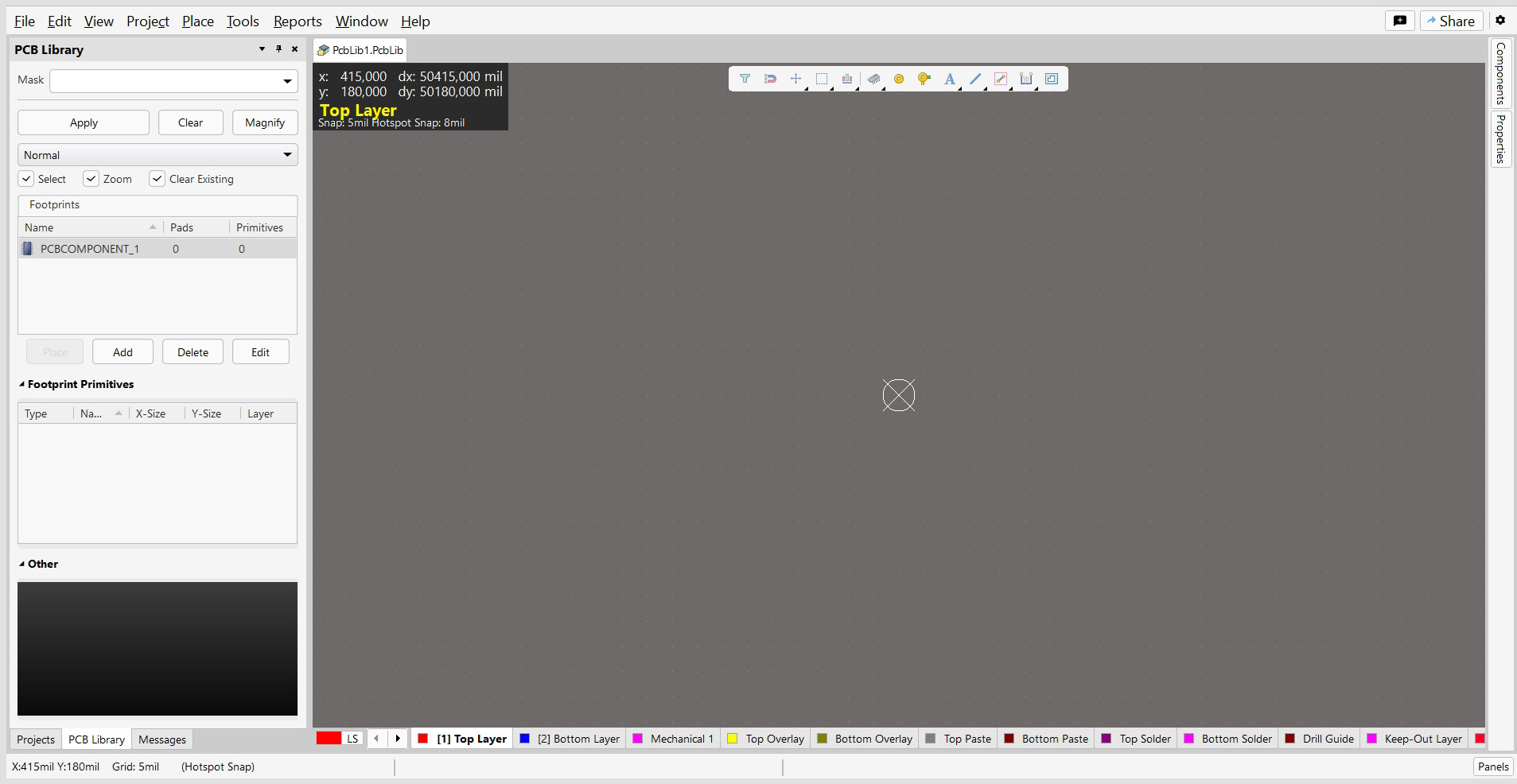
Task: Switch to PcbLib1.PcbLib document tab
Action: pyautogui.click(x=360, y=50)
